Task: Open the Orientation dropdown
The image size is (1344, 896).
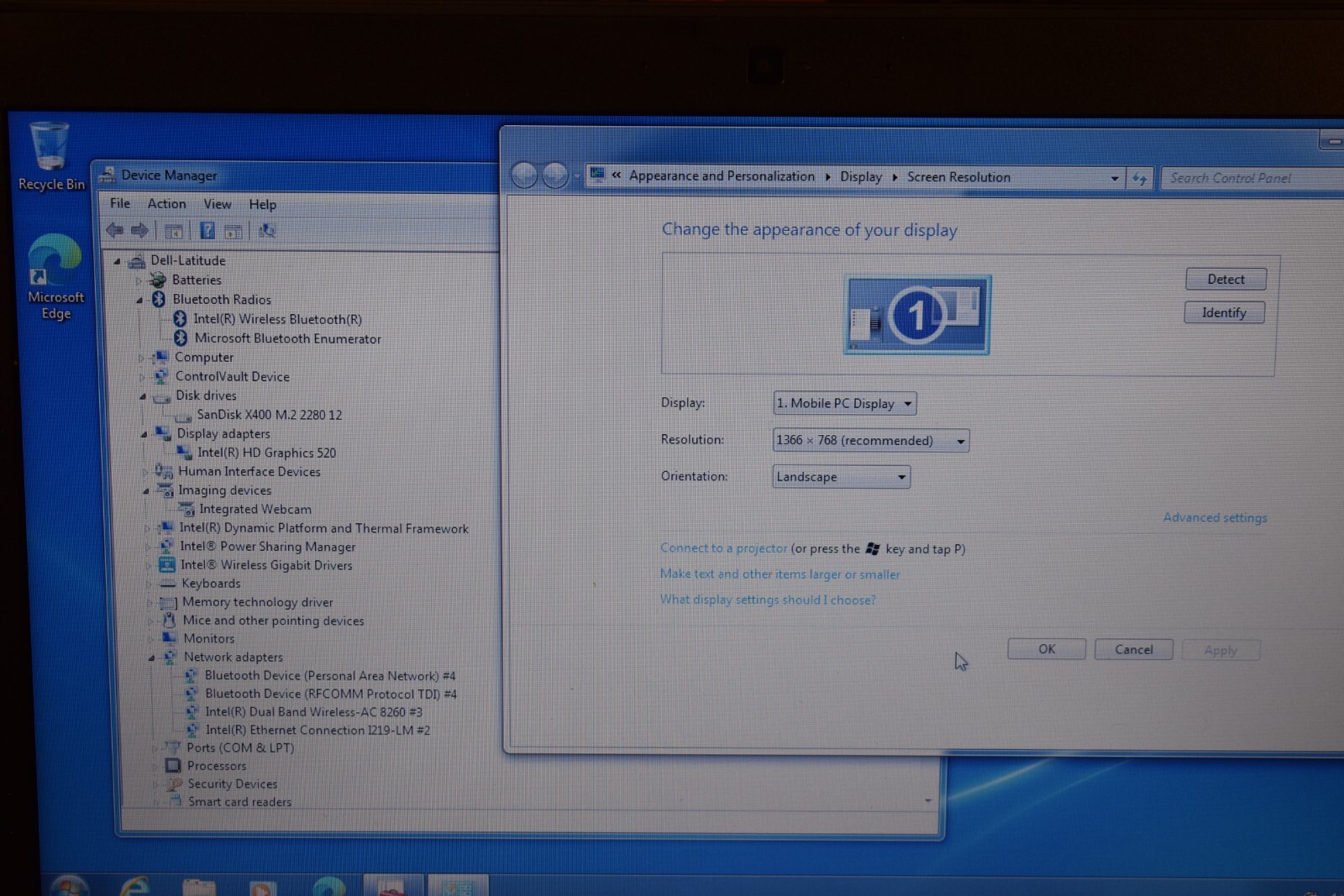Action: click(841, 477)
